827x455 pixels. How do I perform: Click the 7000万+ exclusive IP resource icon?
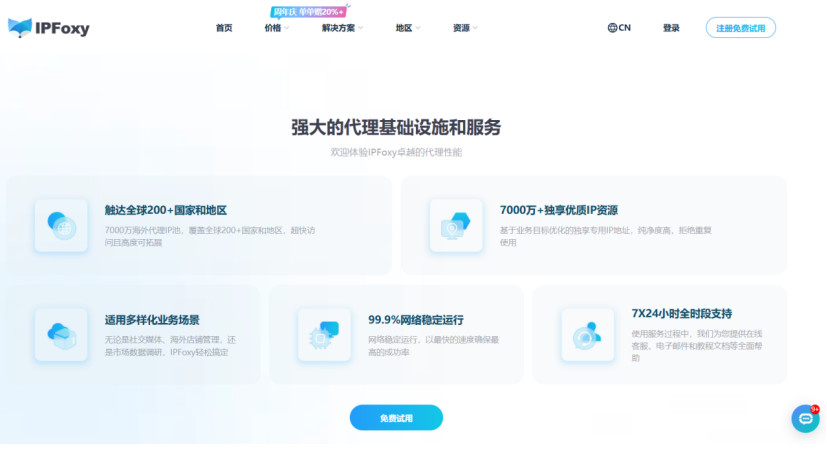455,225
